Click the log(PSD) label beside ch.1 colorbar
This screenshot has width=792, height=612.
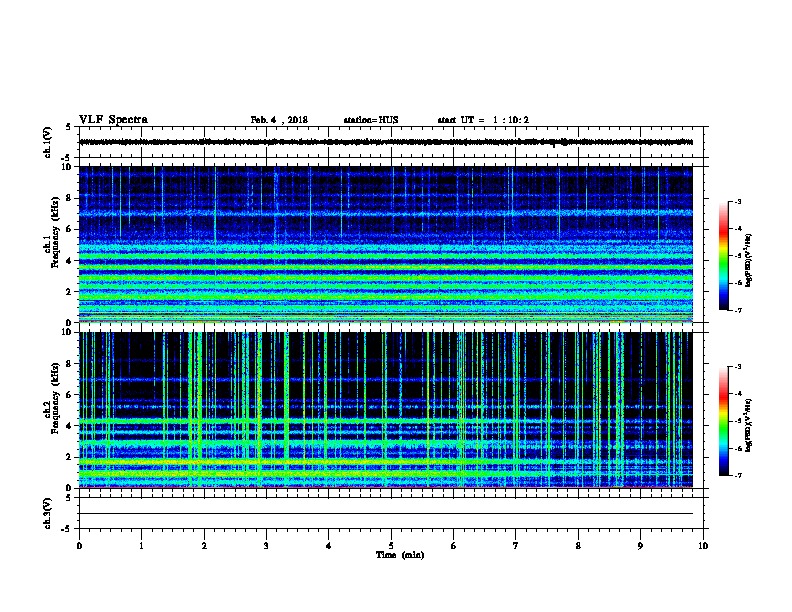click(x=749, y=261)
